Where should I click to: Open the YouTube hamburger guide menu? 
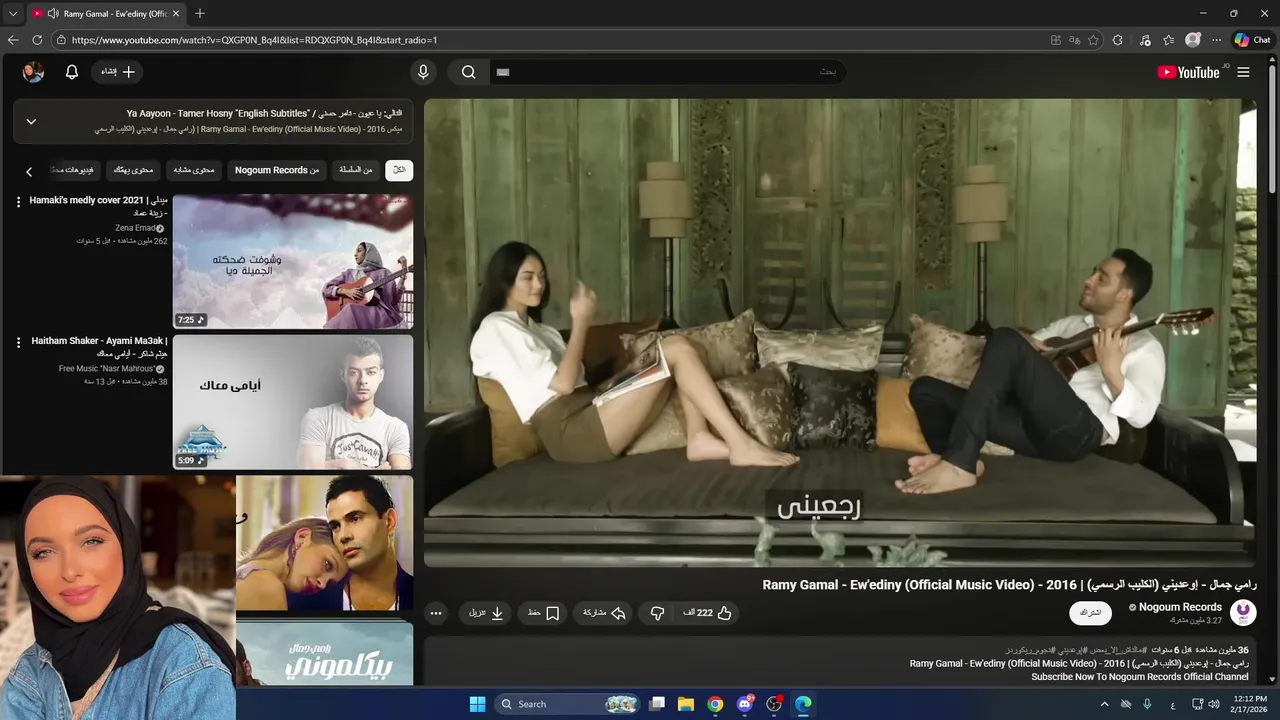coord(1243,72)
